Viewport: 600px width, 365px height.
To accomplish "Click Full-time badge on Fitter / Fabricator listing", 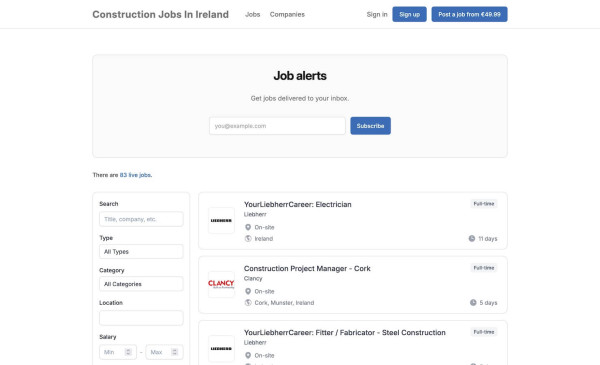I will pyautogui.click(x=484, y=332).
